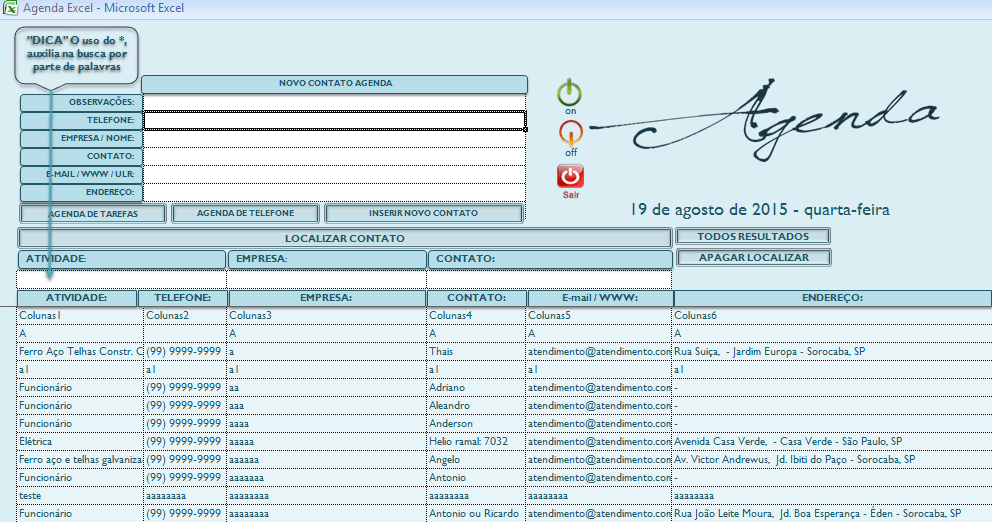Viewport: 992px width, 522px height.
Task: Click the EMPRESA / NOME input field
Action: click(x=335, y=139)
